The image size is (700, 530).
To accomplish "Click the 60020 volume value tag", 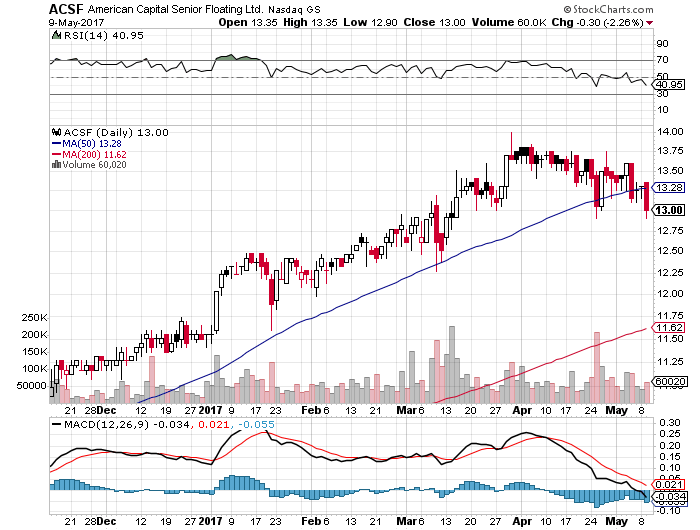I will (x=667, y=382).
